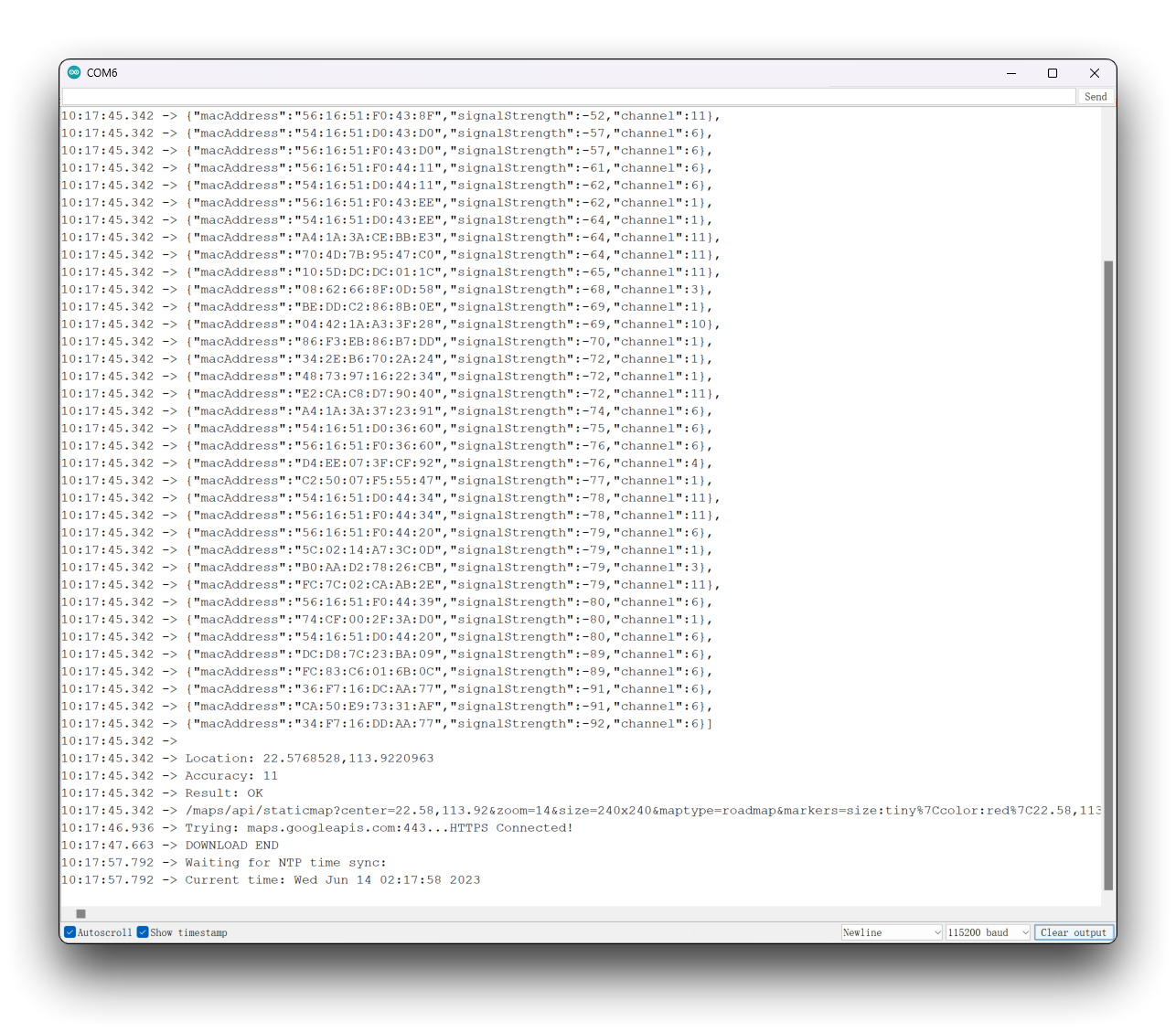Click the line with macAddress D4:EE:07:3F:CF:92

[x=387, y=463]
